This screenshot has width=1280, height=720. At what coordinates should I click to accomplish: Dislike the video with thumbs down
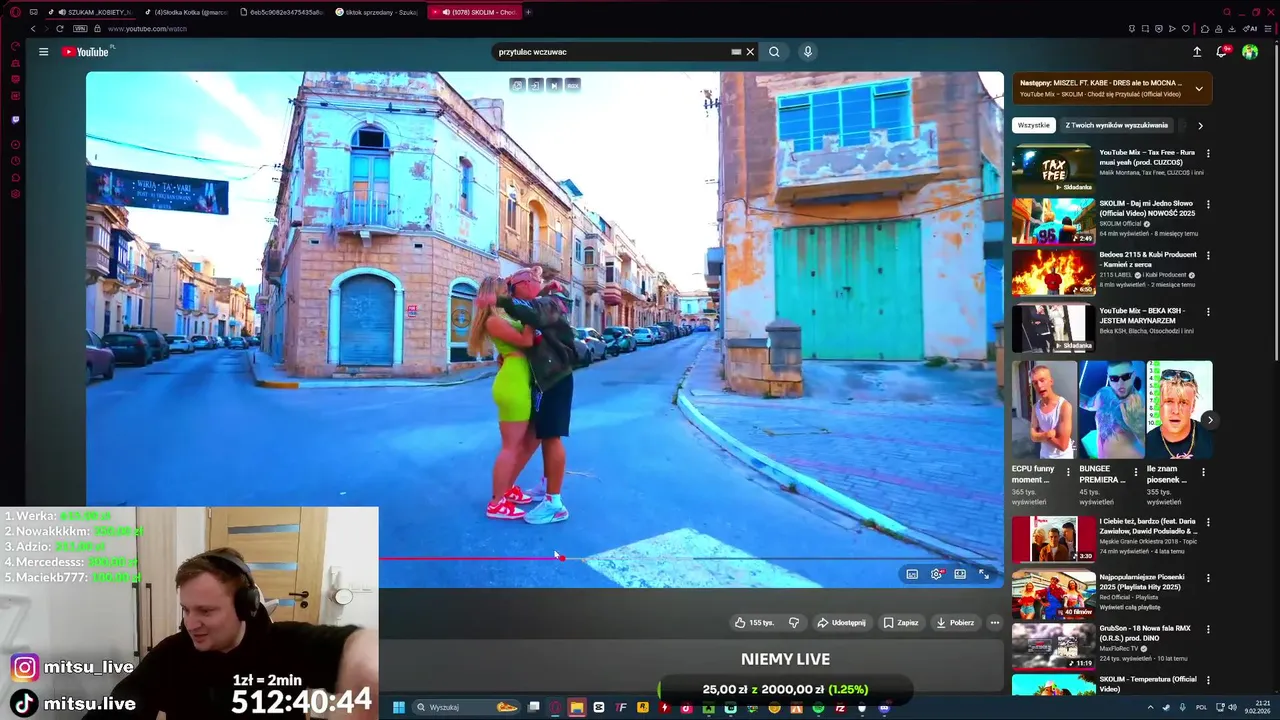tap(794, 622)
